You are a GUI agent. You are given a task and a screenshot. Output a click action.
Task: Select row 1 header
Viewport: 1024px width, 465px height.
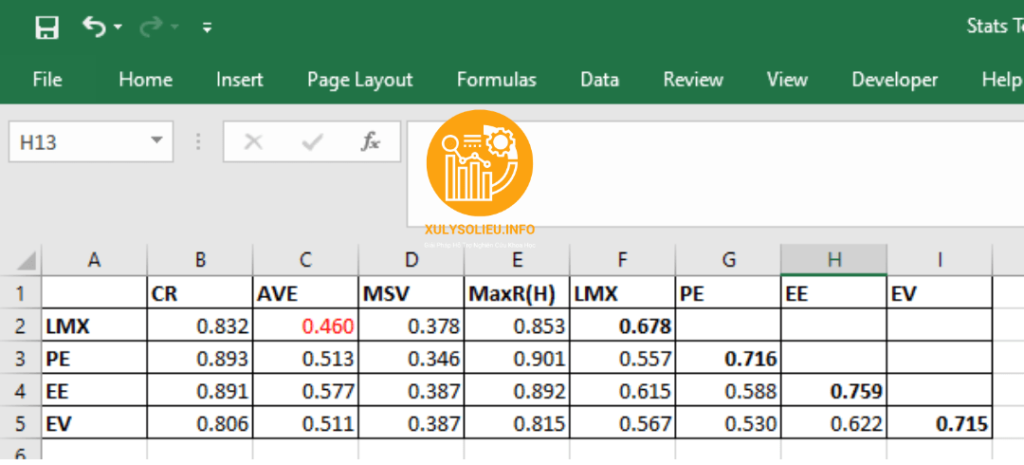click(x=21, y=293)
